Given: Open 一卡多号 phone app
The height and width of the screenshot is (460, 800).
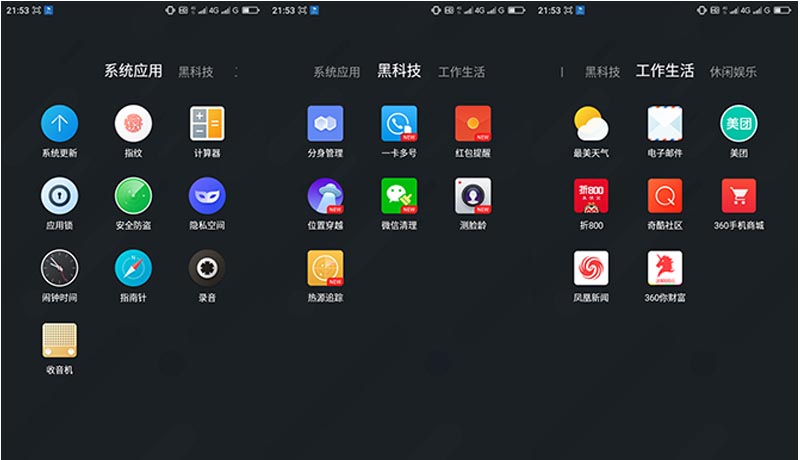Looking at the screenshot, I should (399, 123).
